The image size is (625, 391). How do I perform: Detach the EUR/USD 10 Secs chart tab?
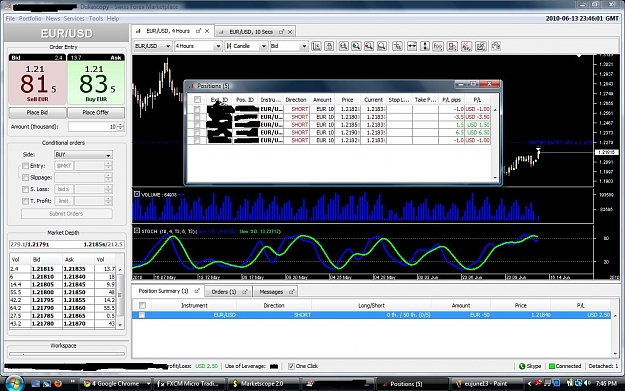(281, 32)
